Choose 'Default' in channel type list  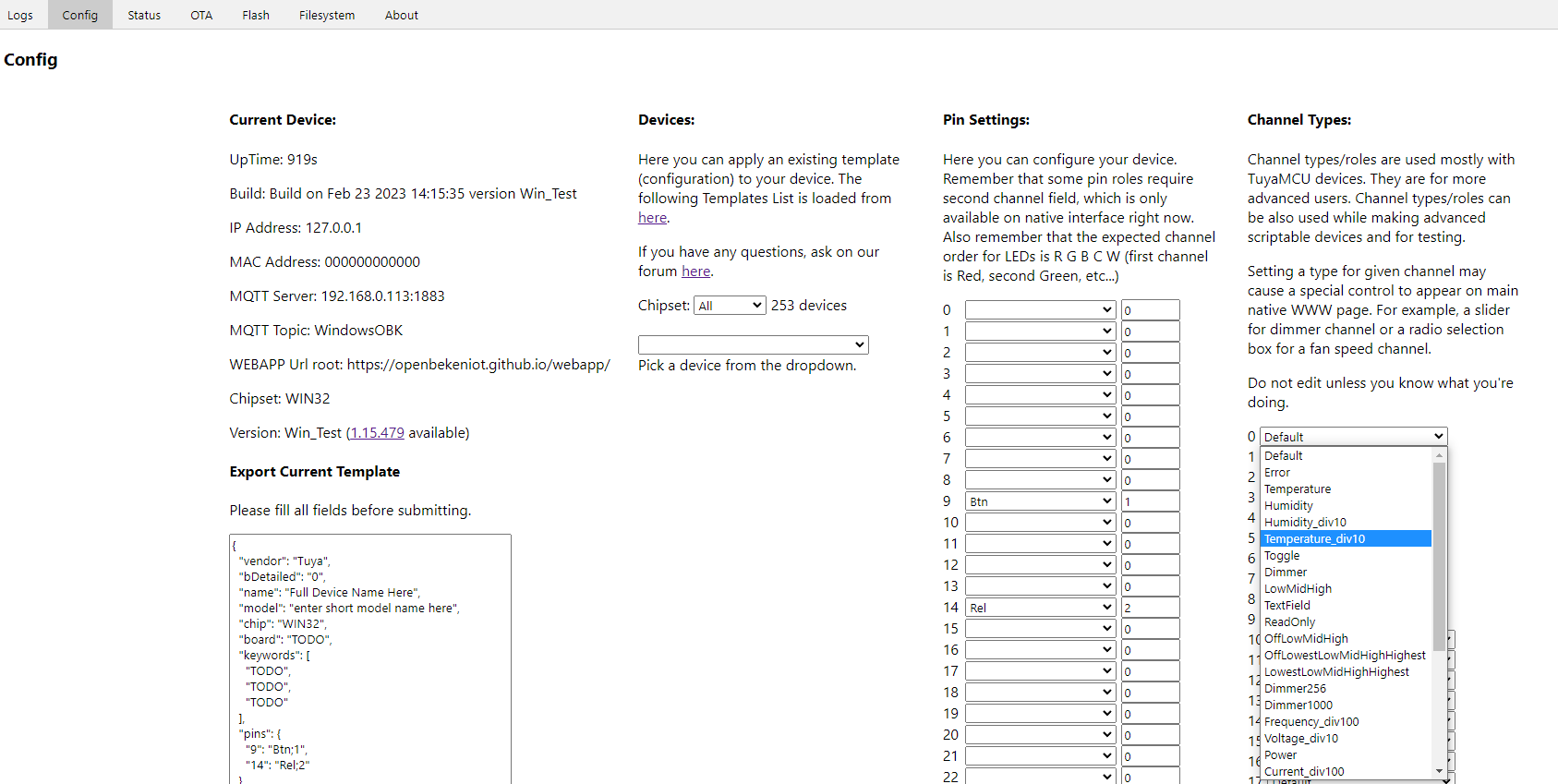(x=1347, y=456)
